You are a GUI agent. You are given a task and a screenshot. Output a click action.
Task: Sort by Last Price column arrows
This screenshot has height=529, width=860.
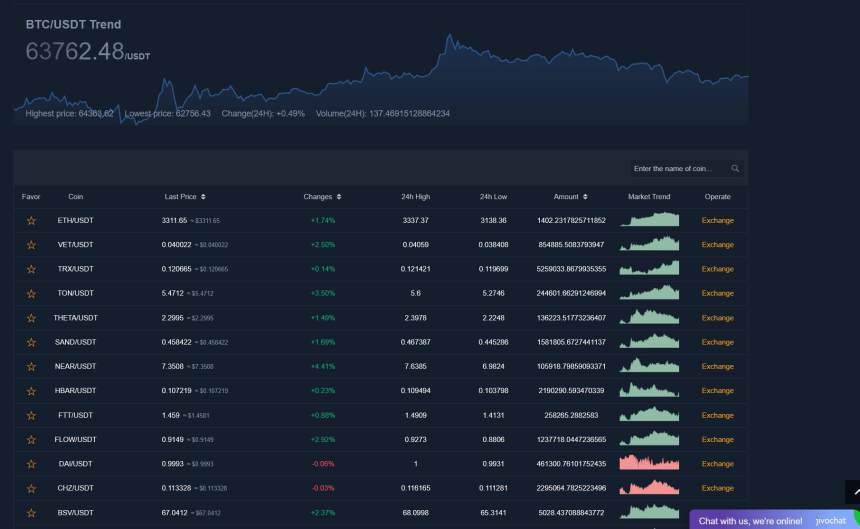click(203, 197)
